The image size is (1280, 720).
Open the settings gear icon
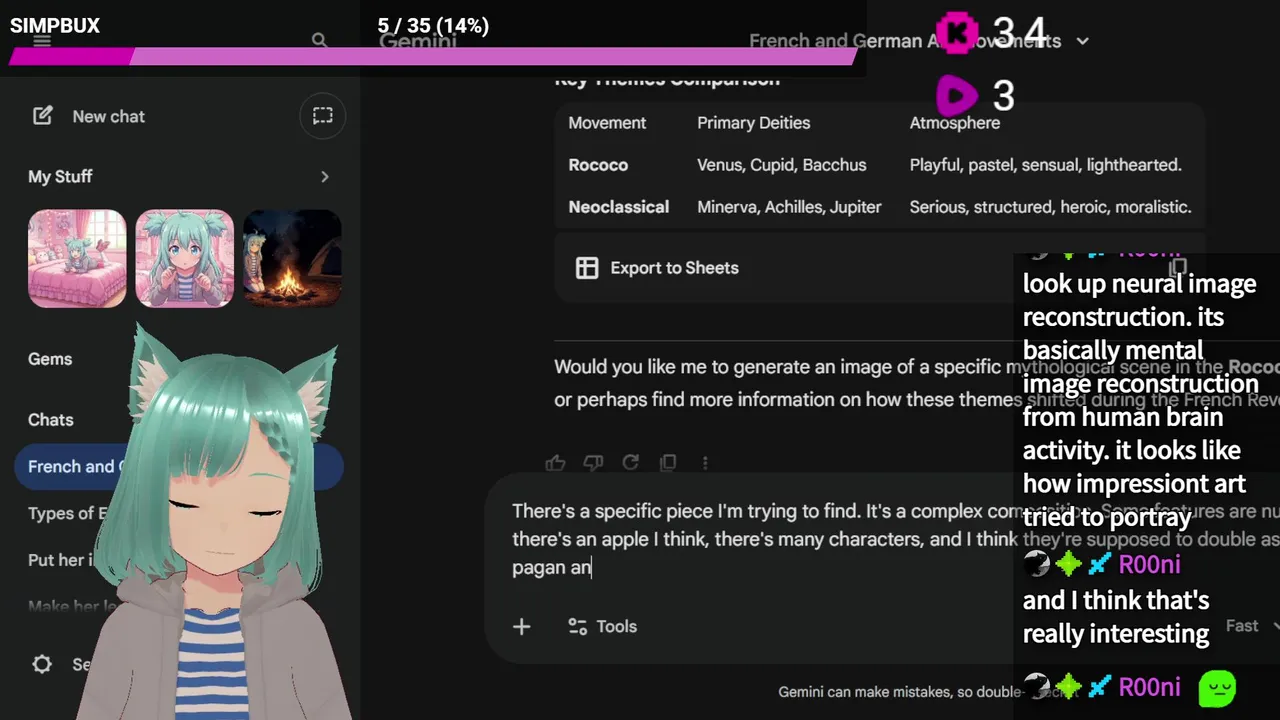click(x=42, y=664)
